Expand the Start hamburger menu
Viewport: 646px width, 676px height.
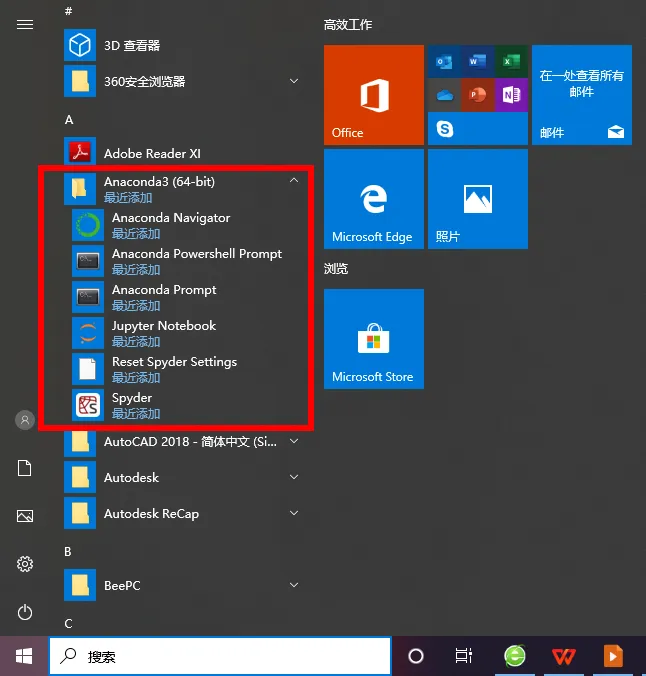point(25,25)
